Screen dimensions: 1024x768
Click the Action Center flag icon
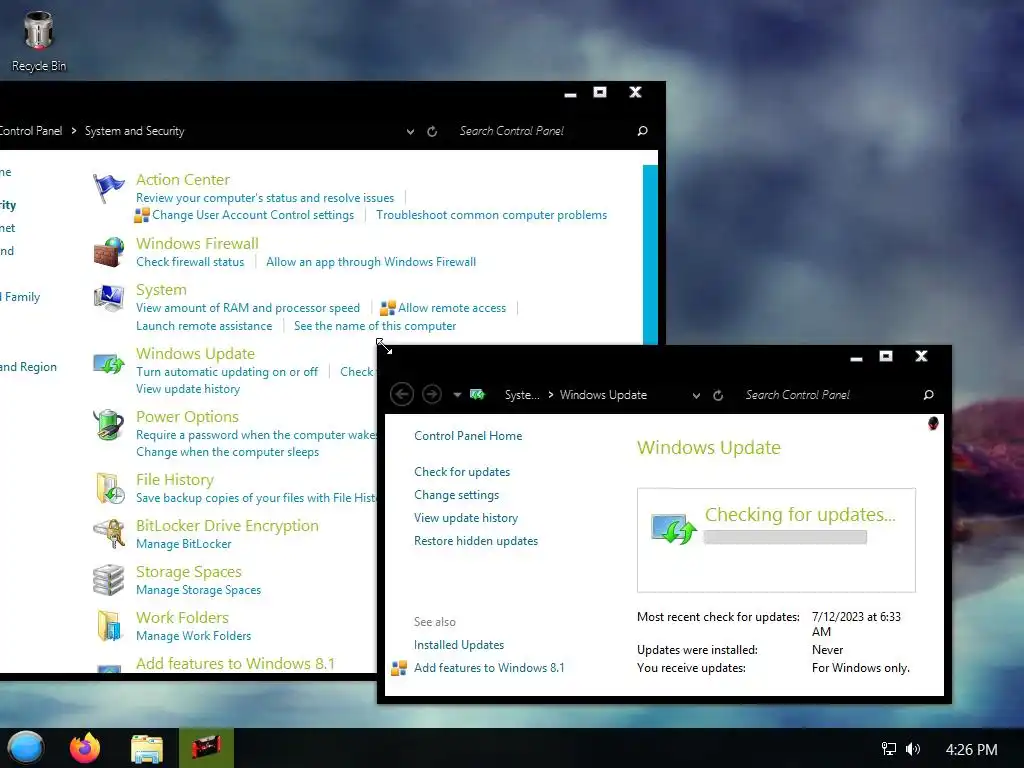(108, 189)
